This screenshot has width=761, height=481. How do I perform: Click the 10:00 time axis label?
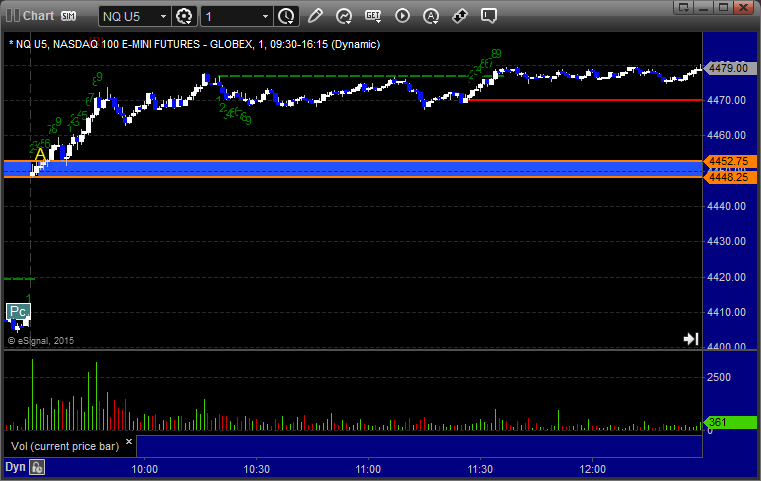[145, 469]
